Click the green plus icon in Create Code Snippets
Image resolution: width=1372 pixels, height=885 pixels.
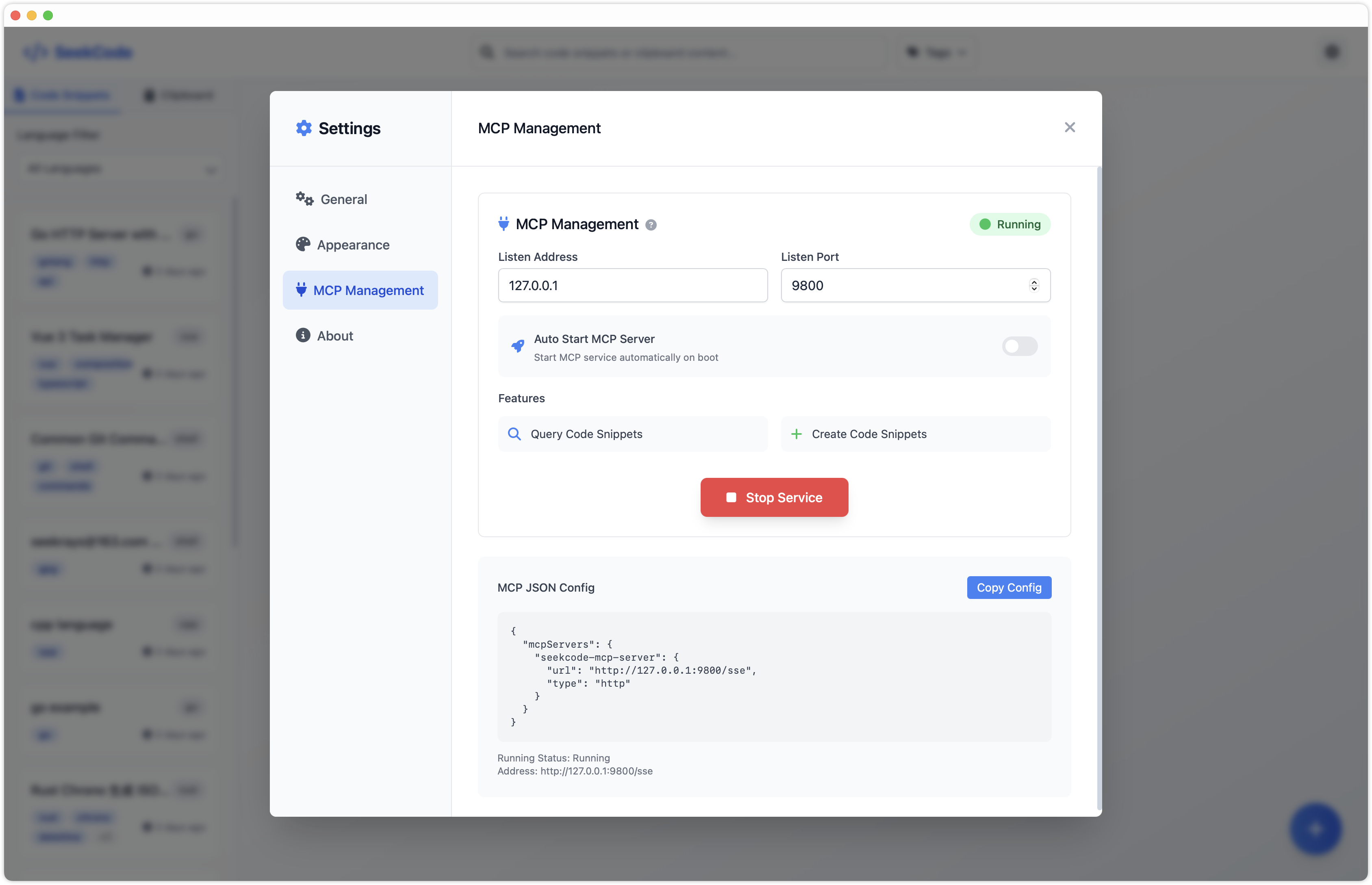[796, 434]
